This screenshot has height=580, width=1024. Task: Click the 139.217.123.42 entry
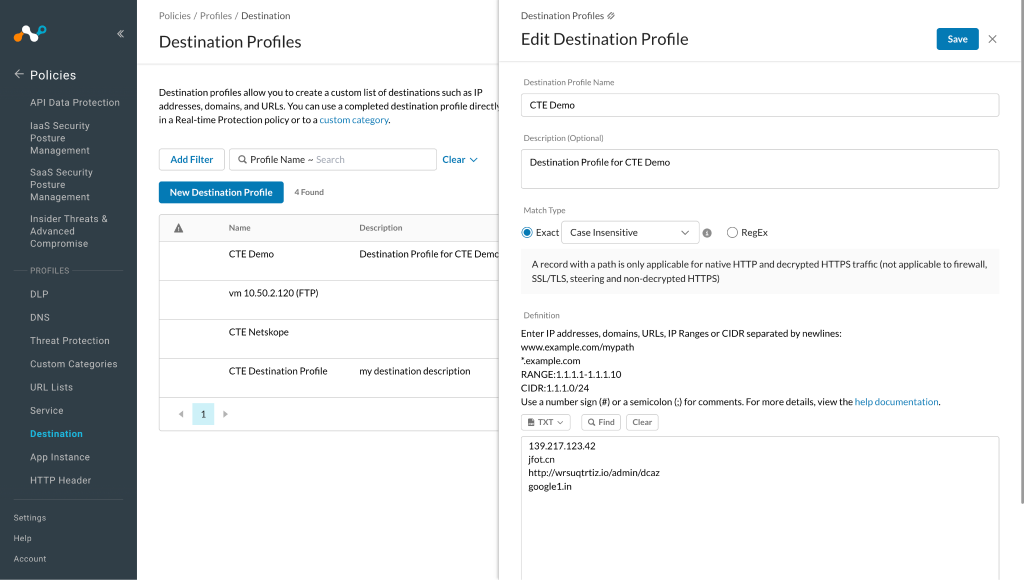click(x=562, y=446)
